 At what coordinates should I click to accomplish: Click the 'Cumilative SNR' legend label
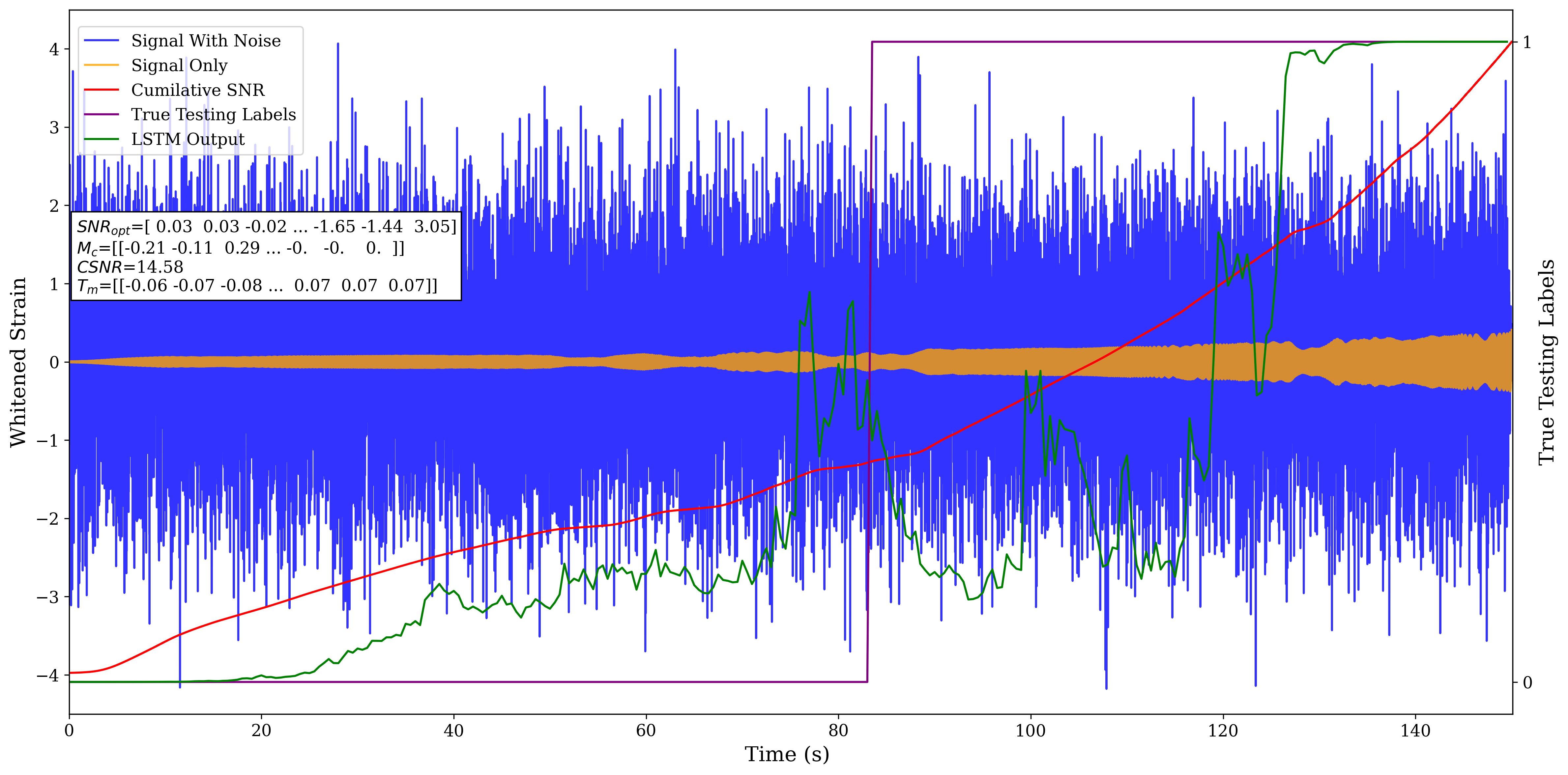tap(198, 90)
